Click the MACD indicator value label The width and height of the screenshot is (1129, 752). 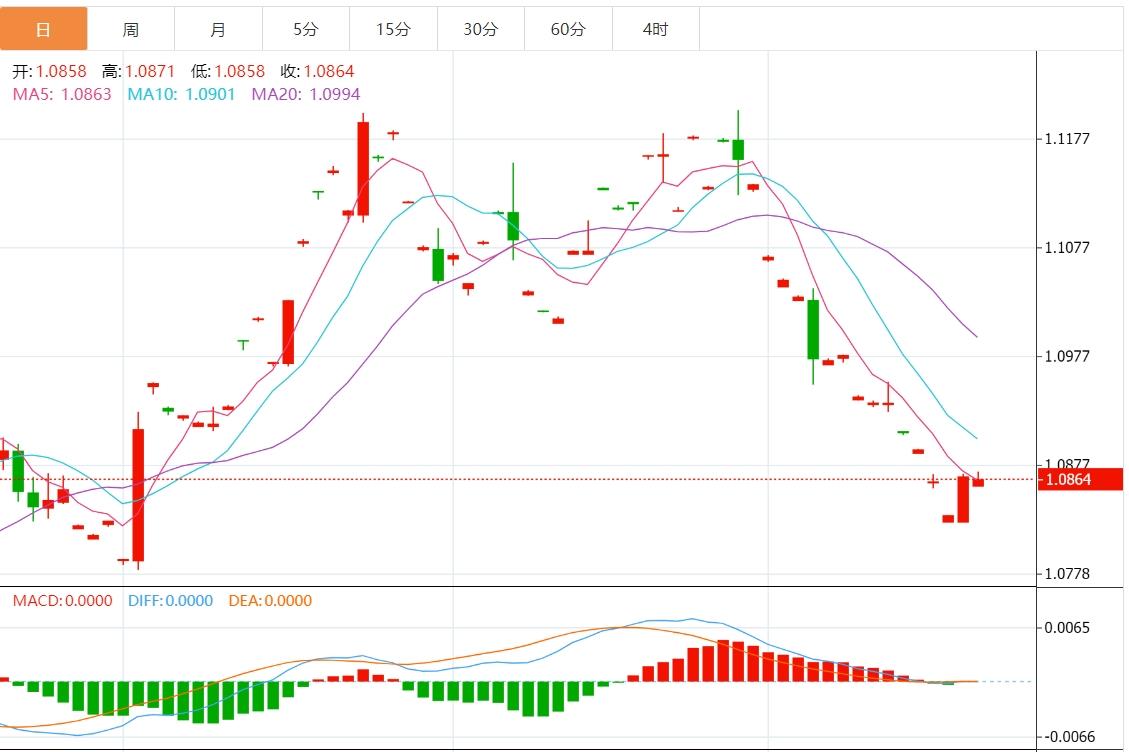(62, 601)
